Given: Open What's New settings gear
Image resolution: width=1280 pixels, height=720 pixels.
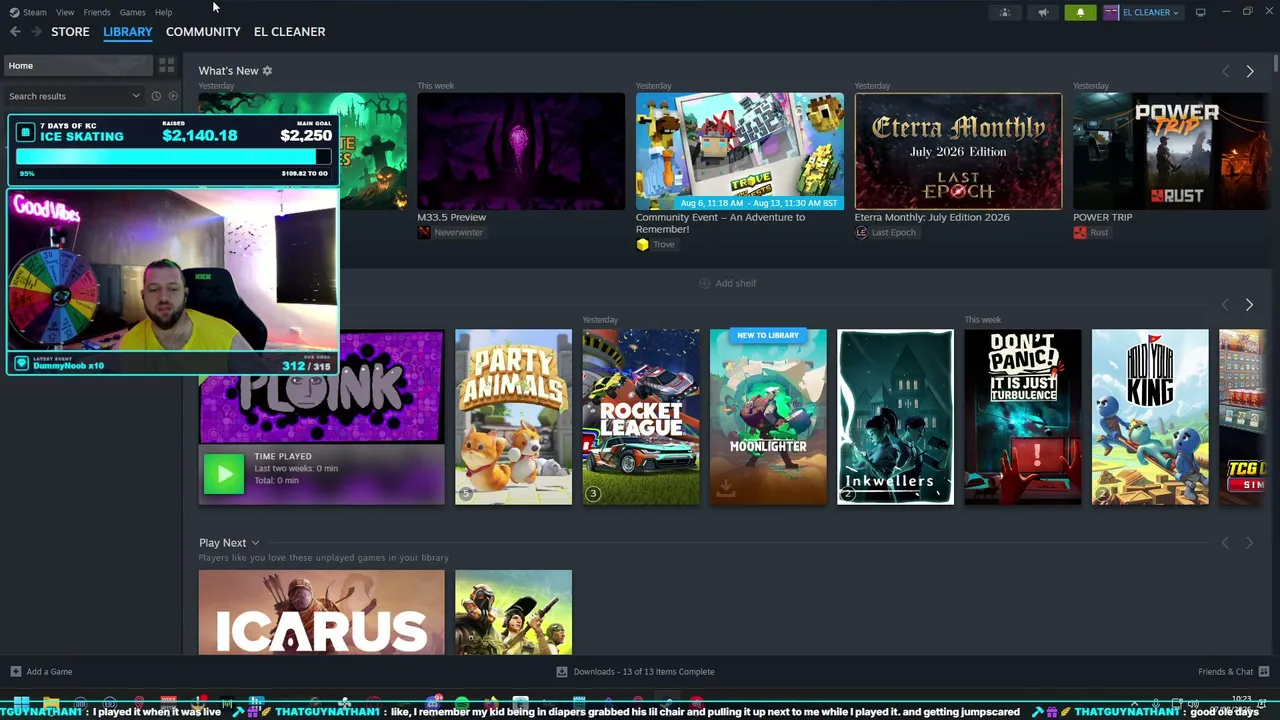Looking at the screenshot, I should [x=267, y=71].
